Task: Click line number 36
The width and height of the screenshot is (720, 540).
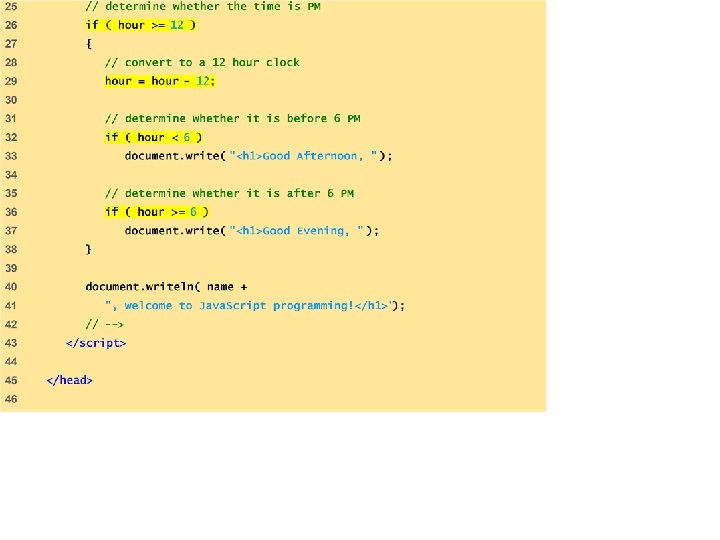Action: click(11, 212)
